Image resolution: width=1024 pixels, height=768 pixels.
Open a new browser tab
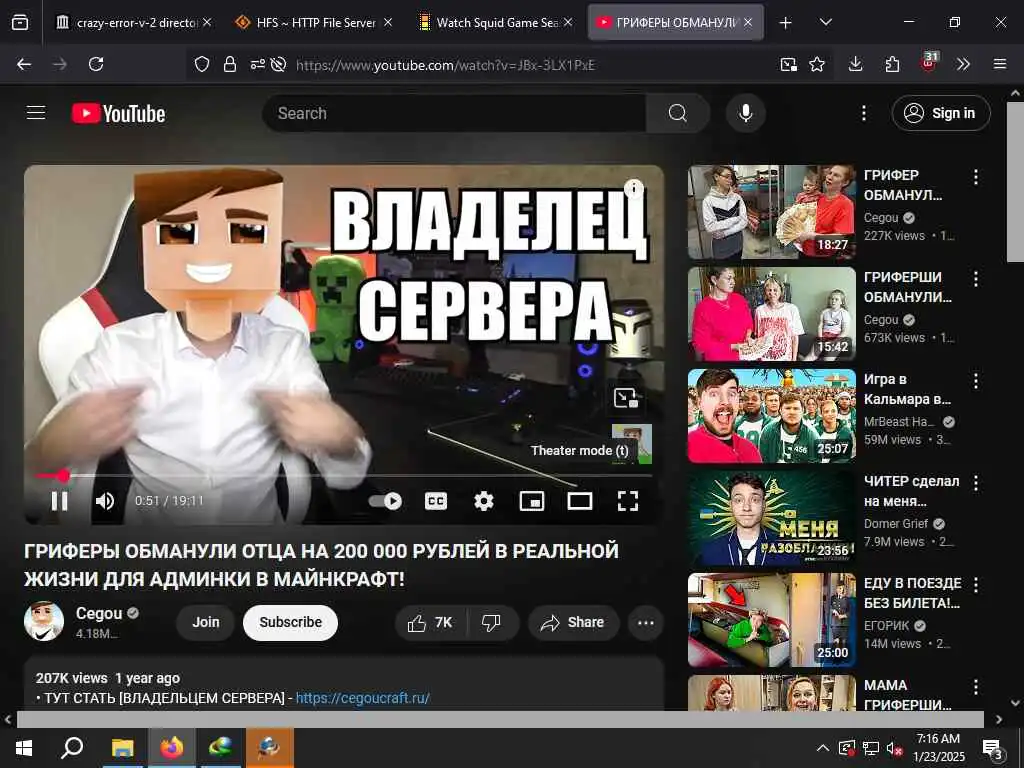(786, 23)
